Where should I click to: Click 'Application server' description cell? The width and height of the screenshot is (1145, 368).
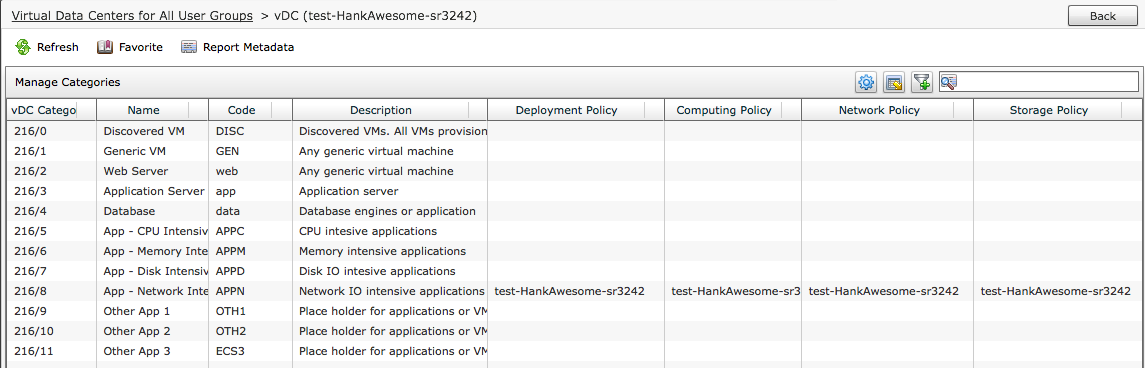349,191
